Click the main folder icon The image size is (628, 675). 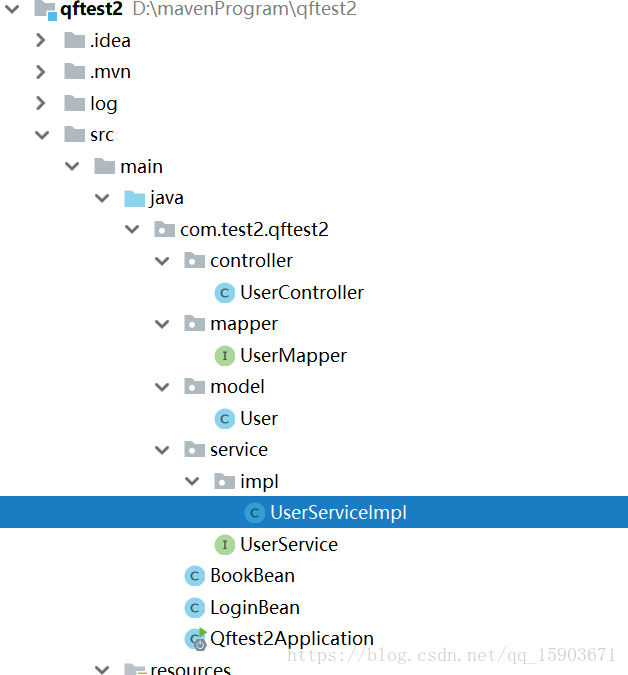click(x=105, y=166)
